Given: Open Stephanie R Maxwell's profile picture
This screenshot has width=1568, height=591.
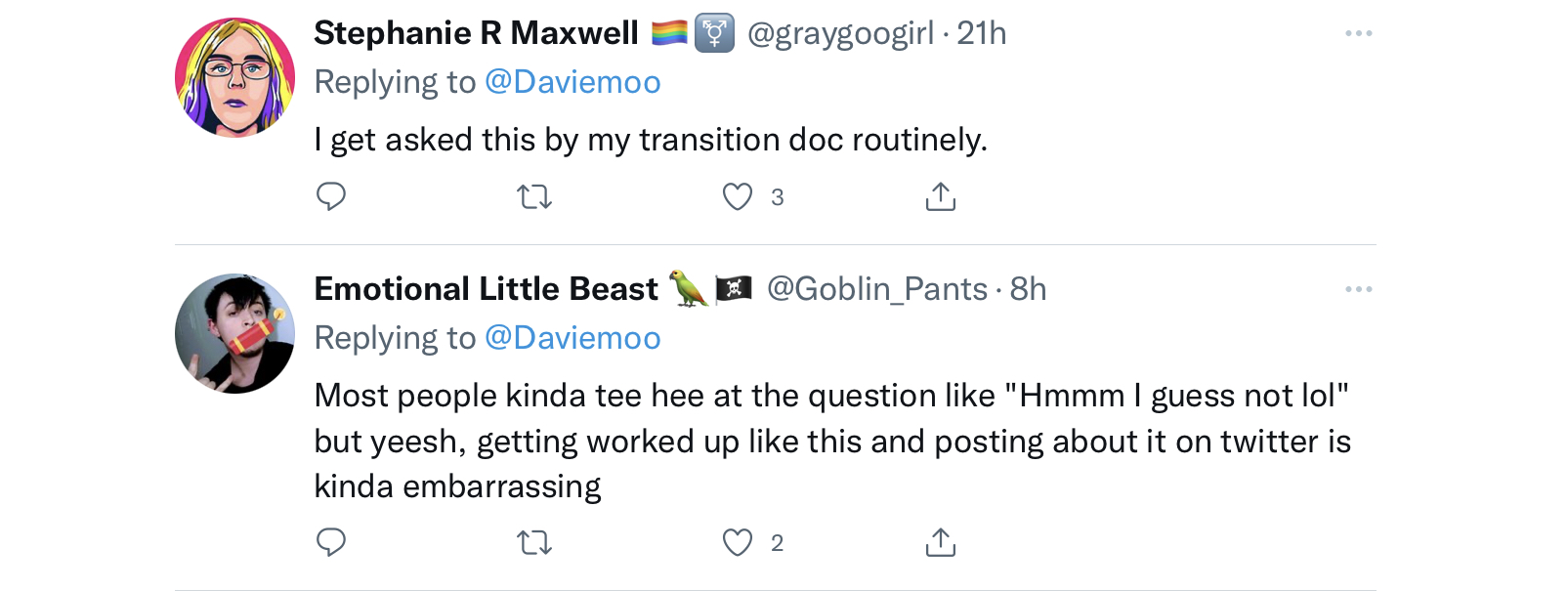Looking at the screenshot, I should (x=234, y=77).
